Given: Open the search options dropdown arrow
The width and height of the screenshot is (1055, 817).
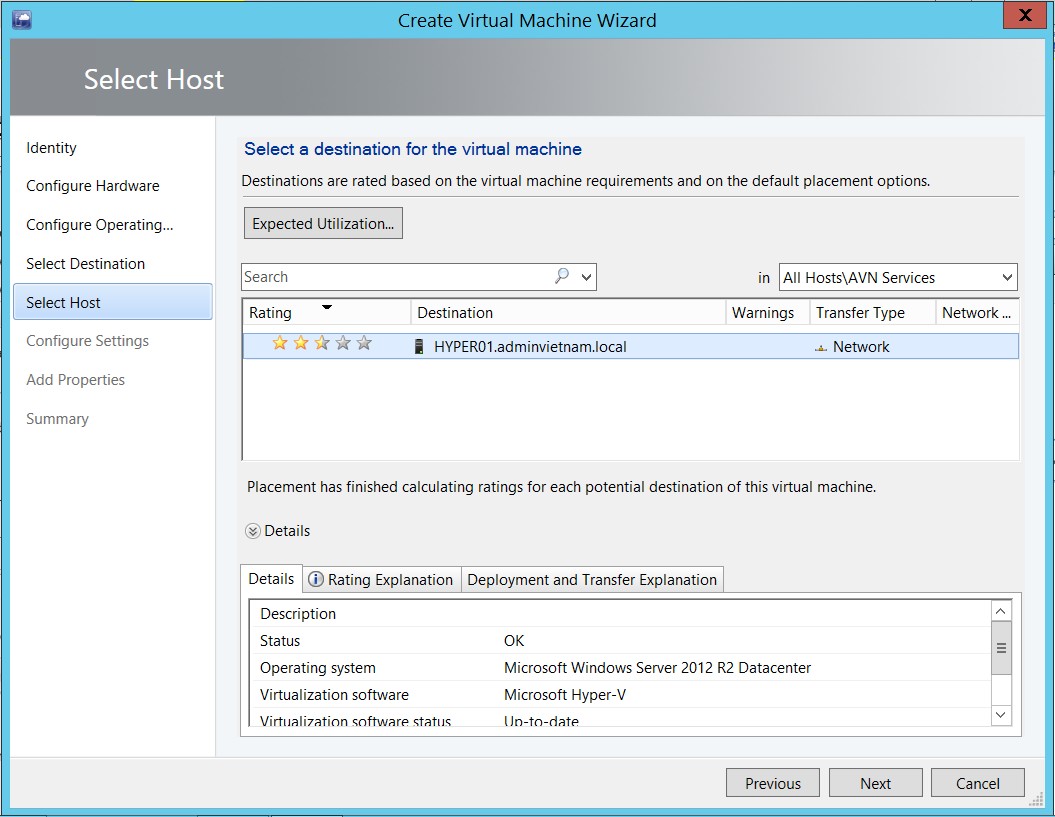Looking at the screenshot, I should (x=587, y=277).
